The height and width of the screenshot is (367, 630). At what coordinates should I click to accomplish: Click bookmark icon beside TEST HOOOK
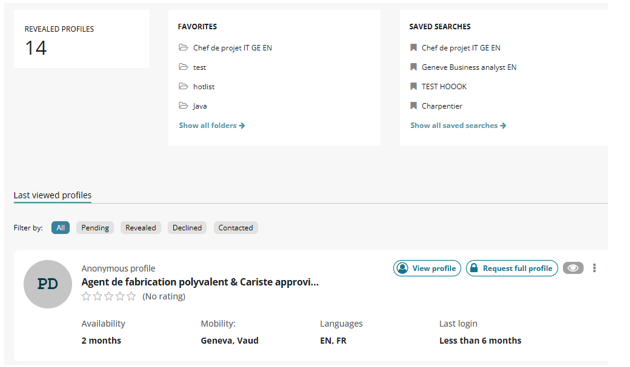(x=413, y=86)
